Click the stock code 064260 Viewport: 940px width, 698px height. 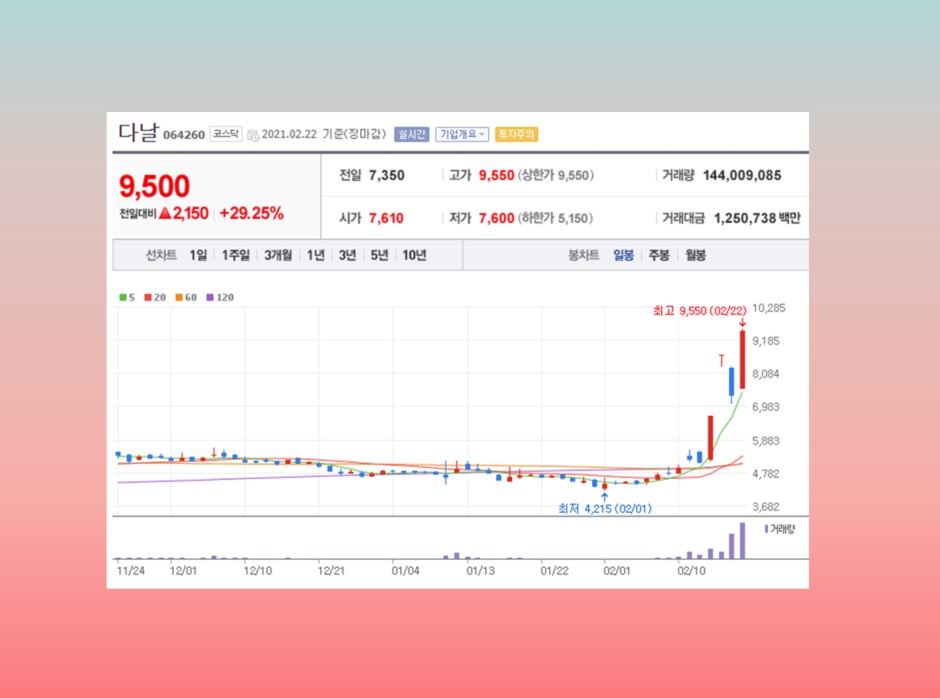click(184, 136)
